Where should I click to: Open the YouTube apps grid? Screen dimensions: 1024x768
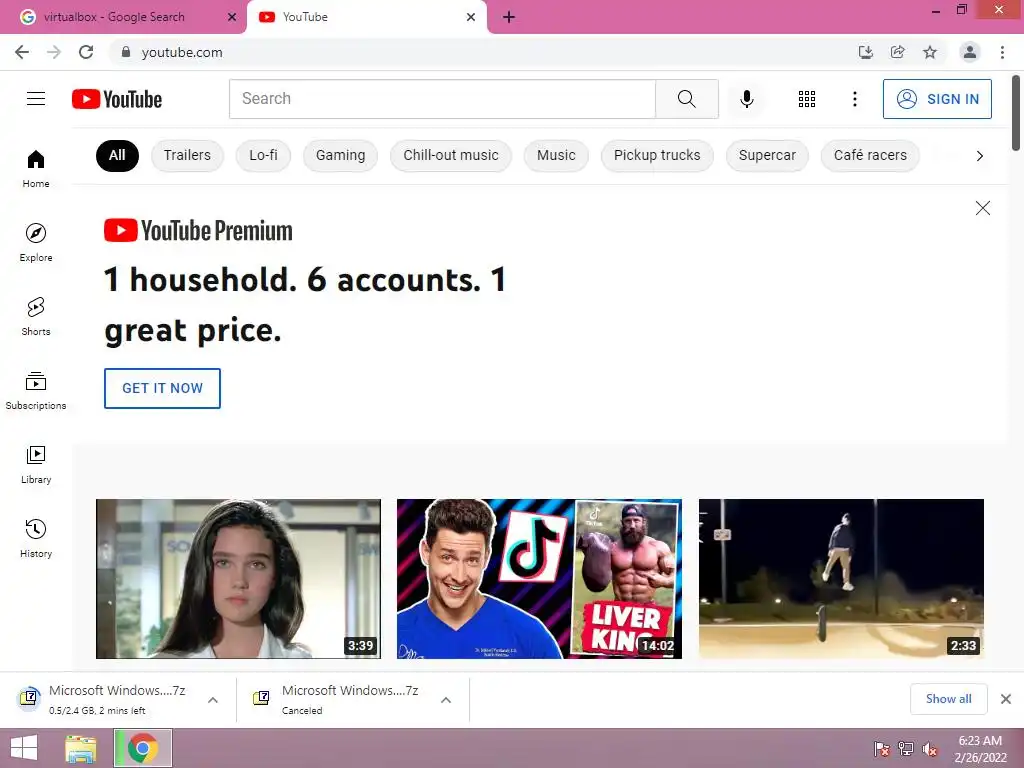807,99
